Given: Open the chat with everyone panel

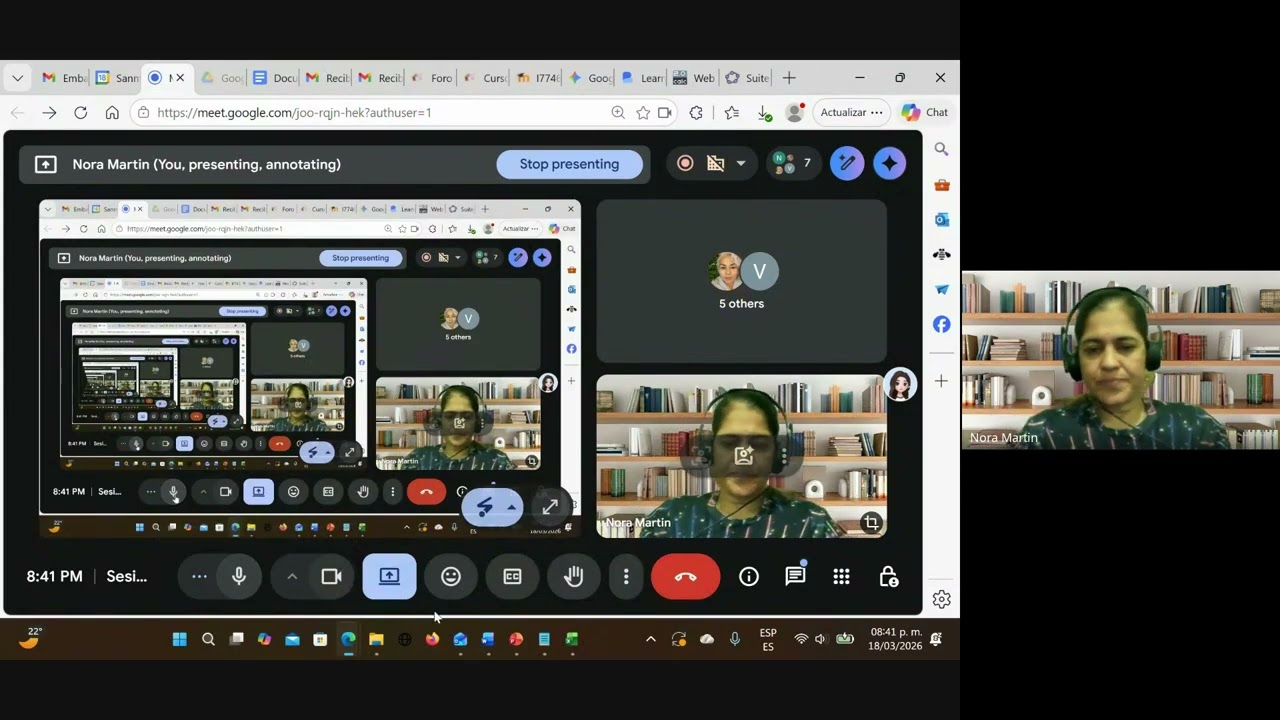Looking at the screenshot, I should click(795, 577).
